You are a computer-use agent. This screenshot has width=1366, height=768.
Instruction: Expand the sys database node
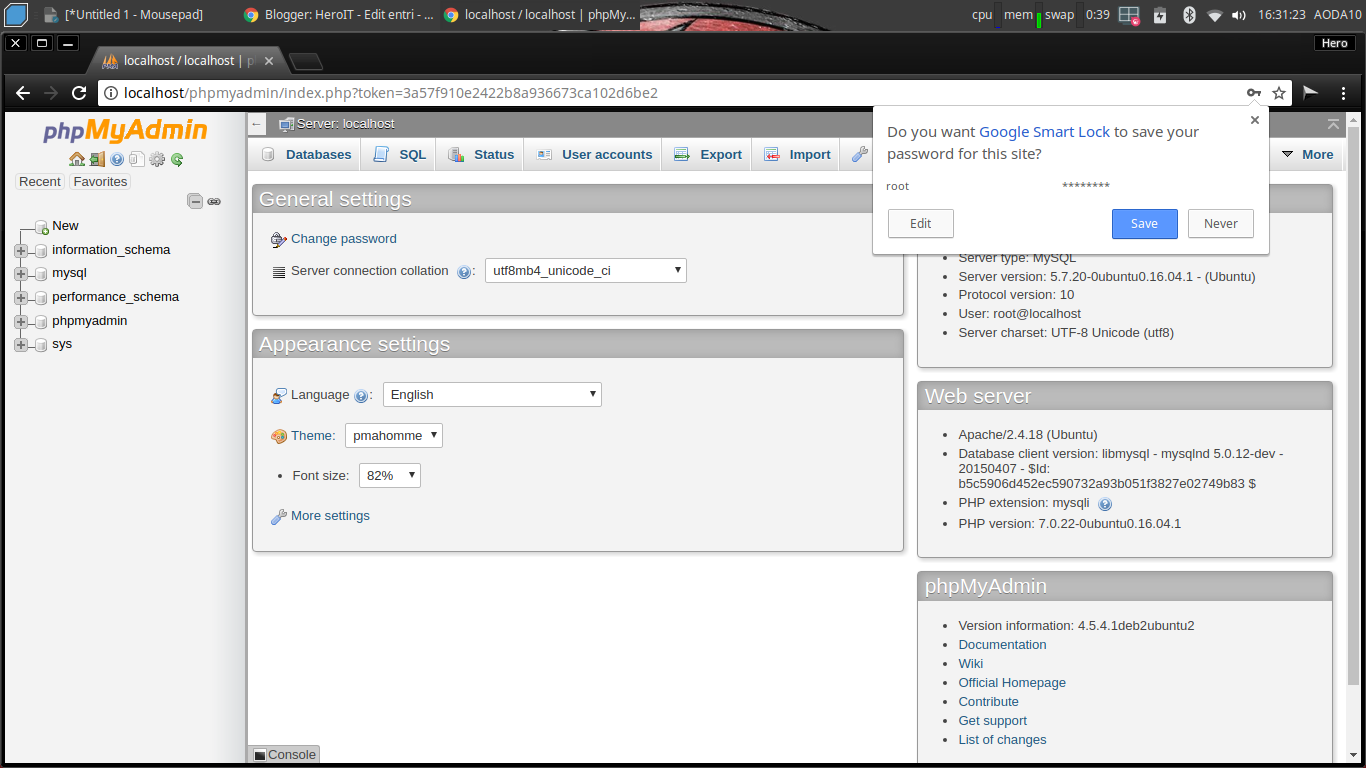[21, 344]
